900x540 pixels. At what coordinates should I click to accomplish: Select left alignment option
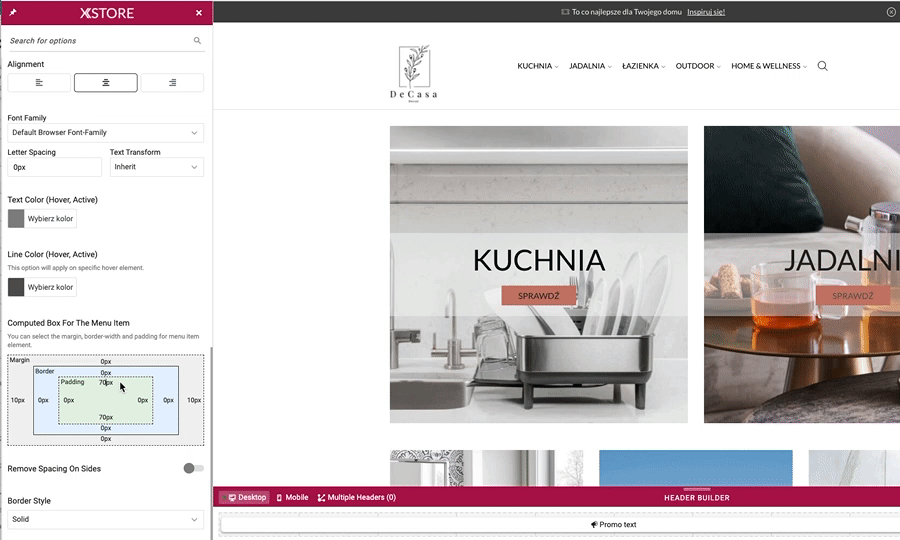click(x=39, y=83)
